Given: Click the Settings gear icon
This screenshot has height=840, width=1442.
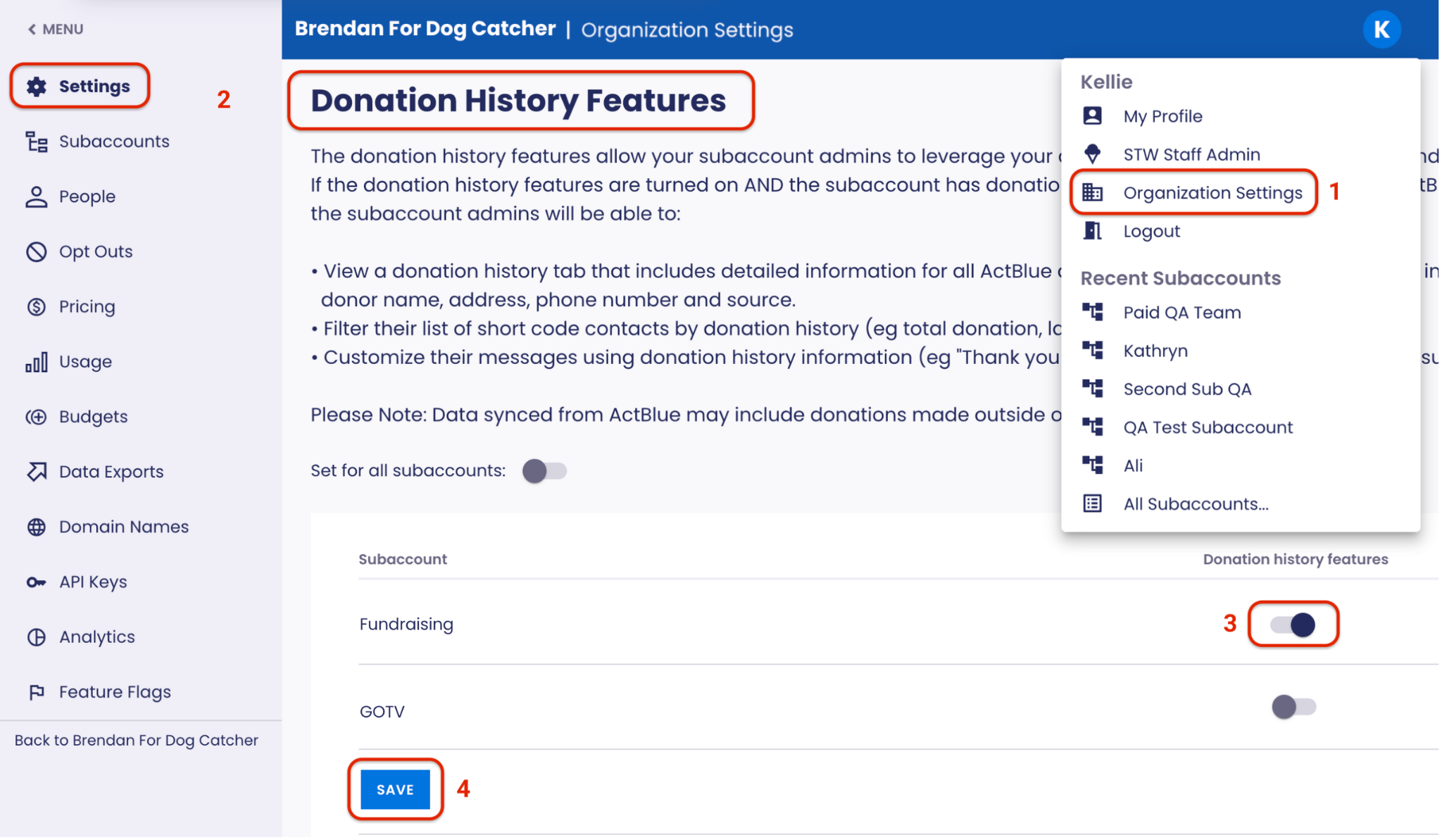Looking at the screenshot, I should [x=37, y=87].
